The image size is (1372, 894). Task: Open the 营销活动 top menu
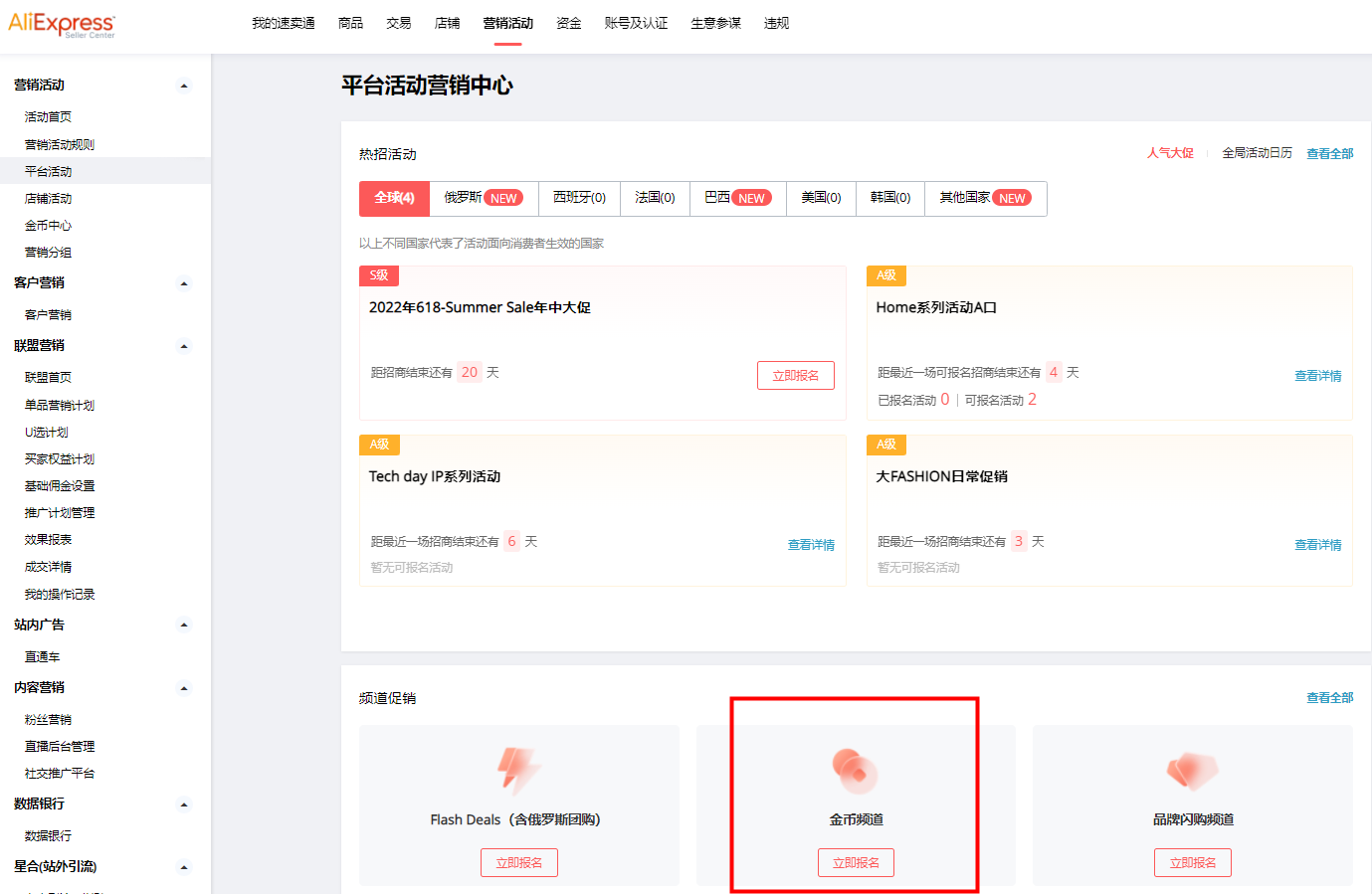click(x=508, y=23)
